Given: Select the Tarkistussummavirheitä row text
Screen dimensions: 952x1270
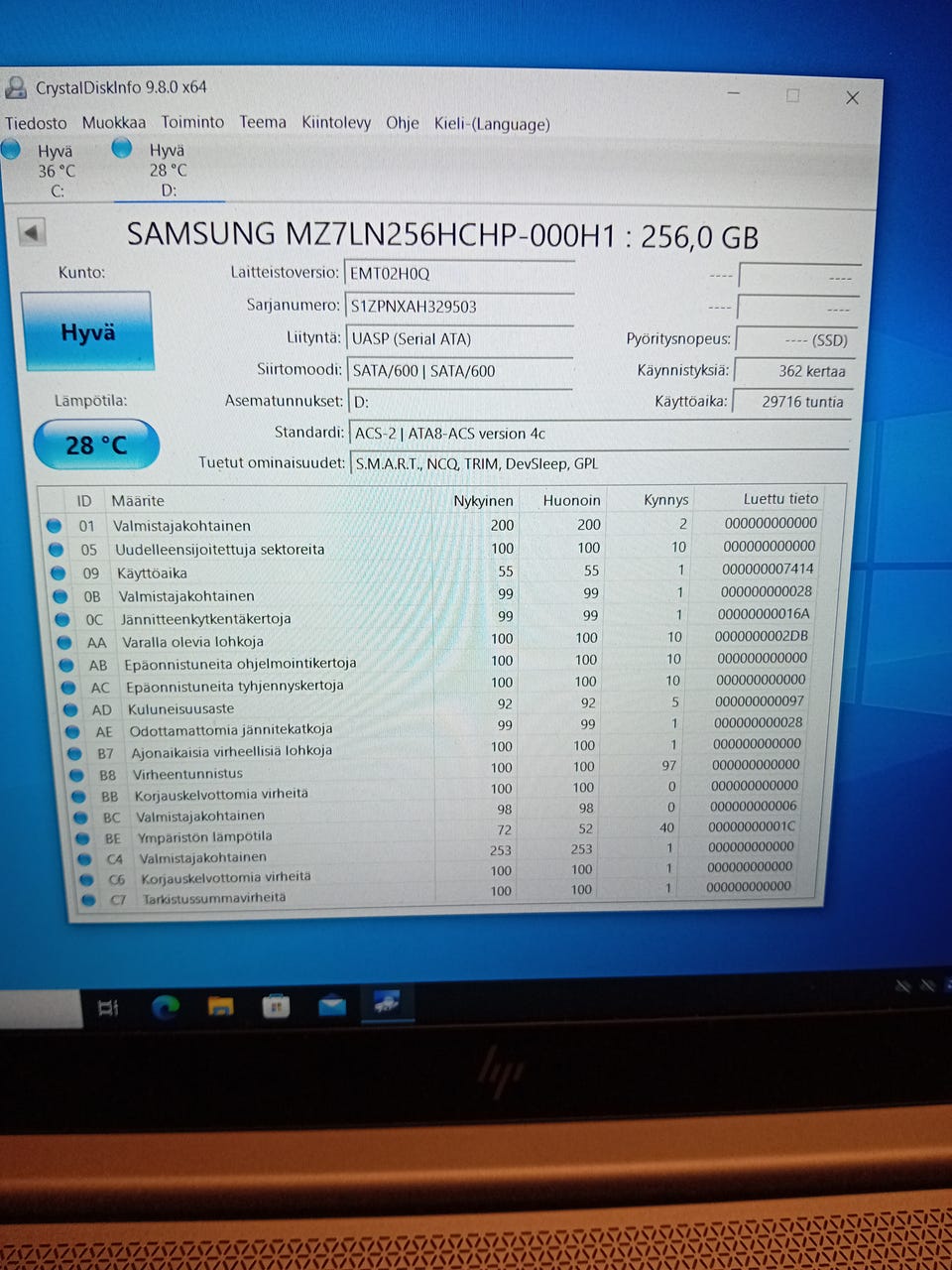Looking at the screenshot, I should coord(214,899).
